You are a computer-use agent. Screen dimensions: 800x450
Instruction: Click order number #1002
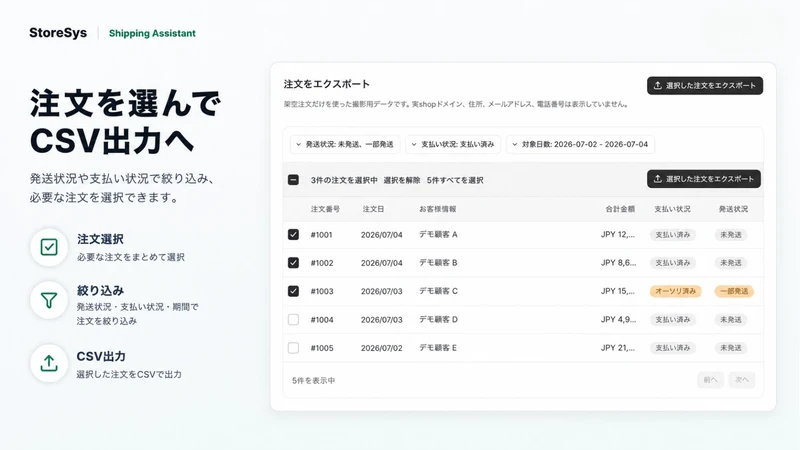tap(322, 263)
